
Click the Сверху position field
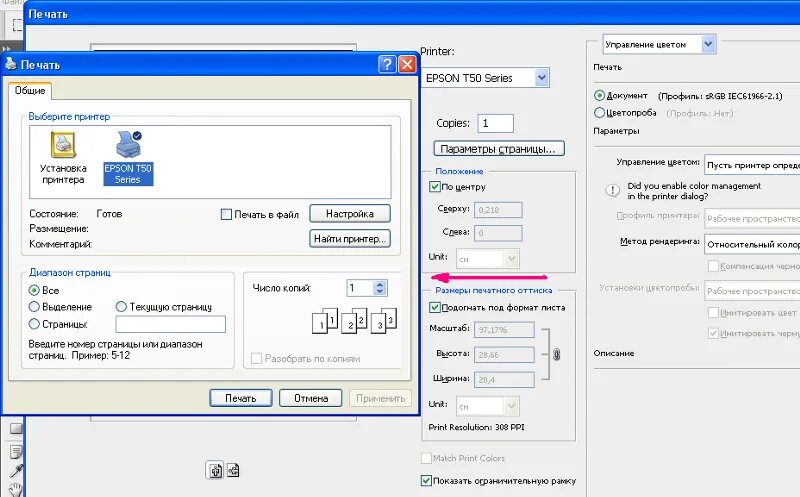pyautogui.click(x=498, y=210)
